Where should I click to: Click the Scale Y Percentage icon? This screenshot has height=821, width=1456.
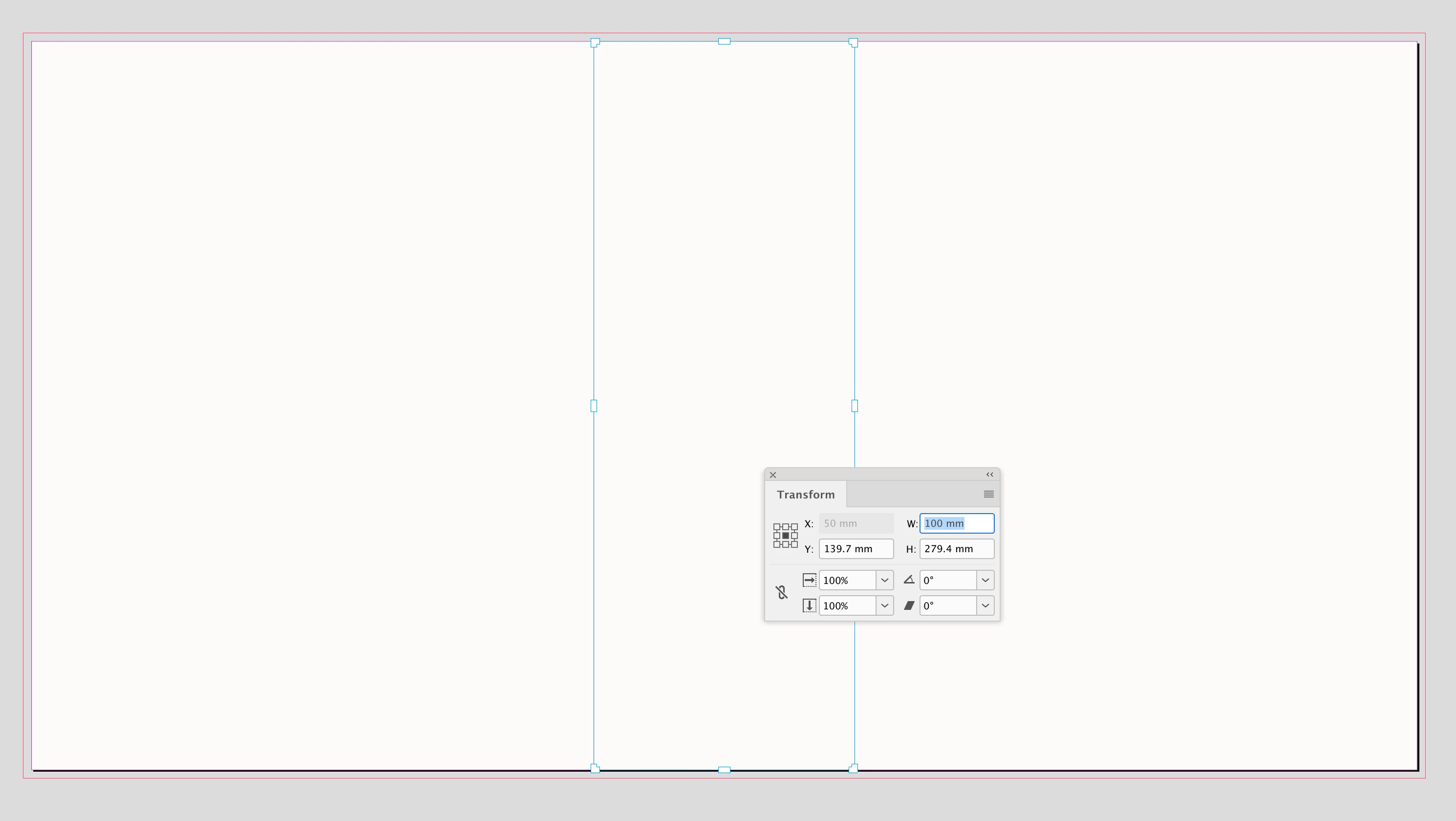(810, 605)
